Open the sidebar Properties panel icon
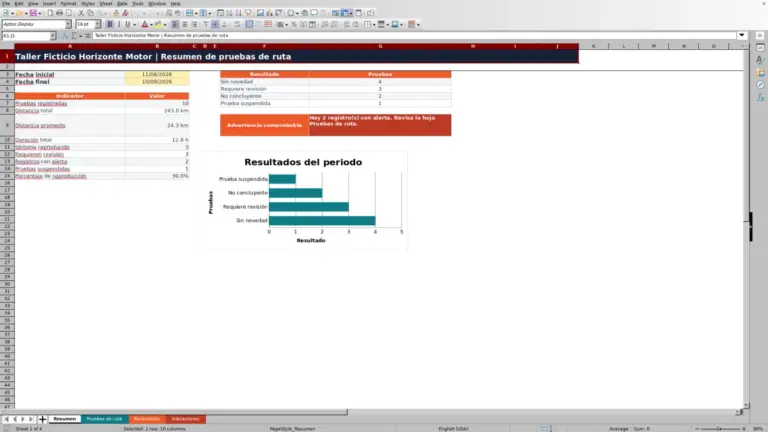The height and width of the screenshot is (432, 768). (x=760, y=48)
